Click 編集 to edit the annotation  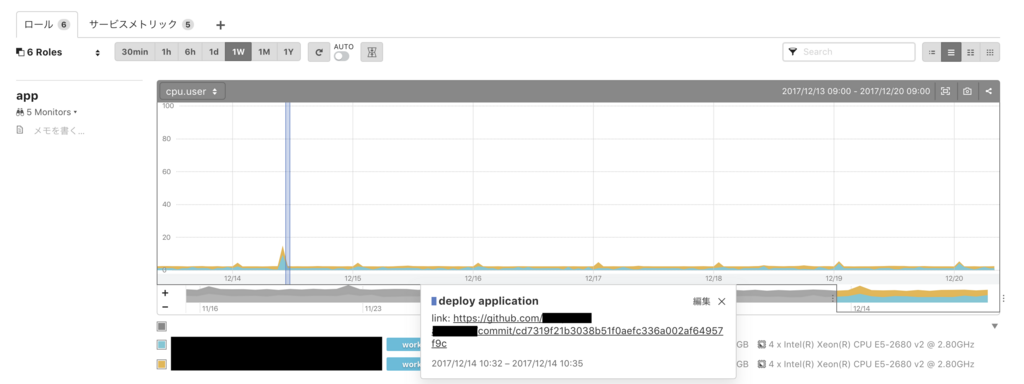[701, 301]
